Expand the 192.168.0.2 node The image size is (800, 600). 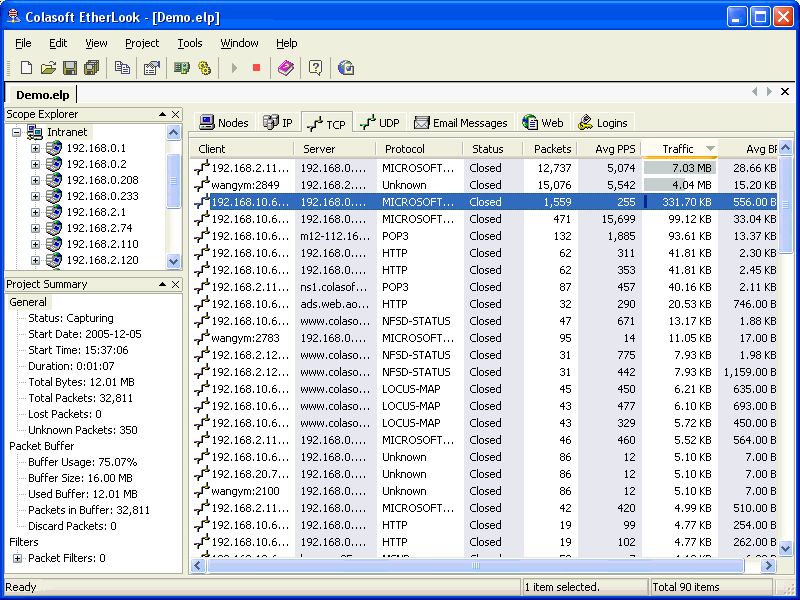[x=35, y=164]
